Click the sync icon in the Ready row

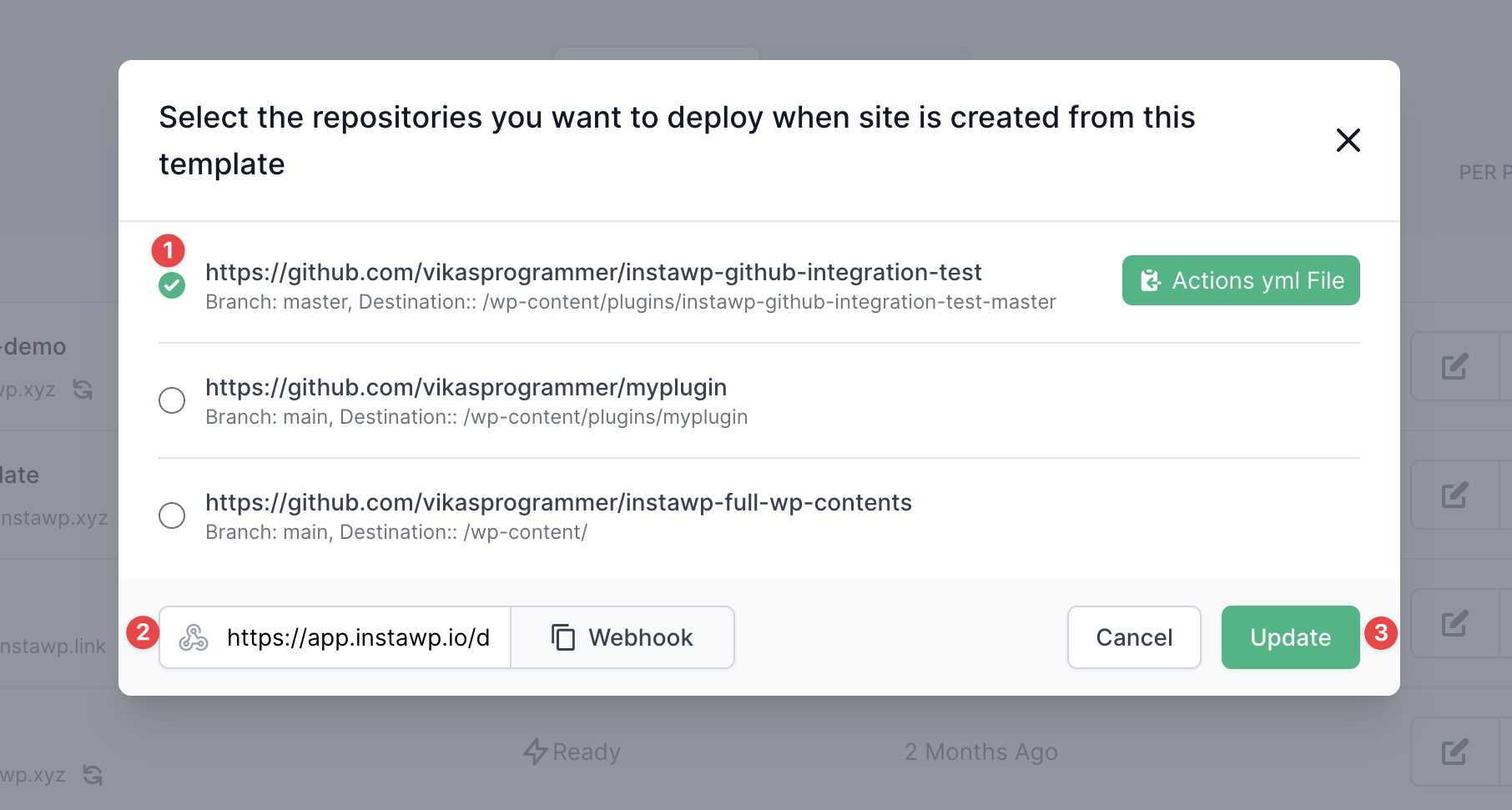(x=93, y=775)
